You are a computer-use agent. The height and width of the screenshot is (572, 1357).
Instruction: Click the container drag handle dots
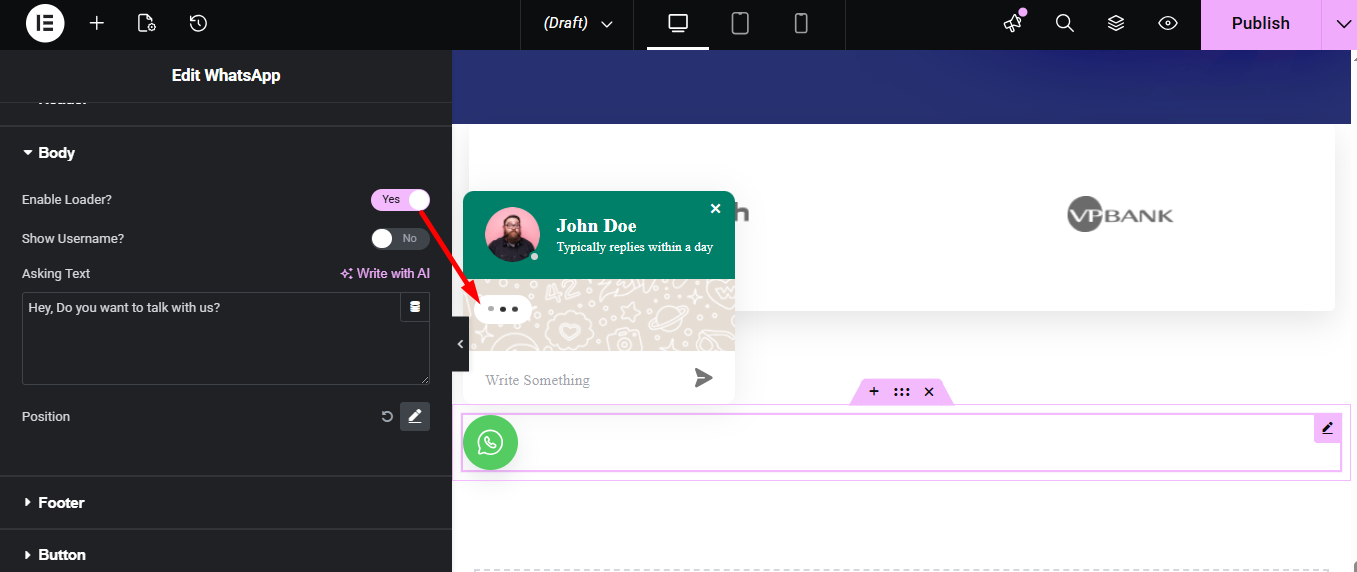pyautogui.click(x=902, y=392)
